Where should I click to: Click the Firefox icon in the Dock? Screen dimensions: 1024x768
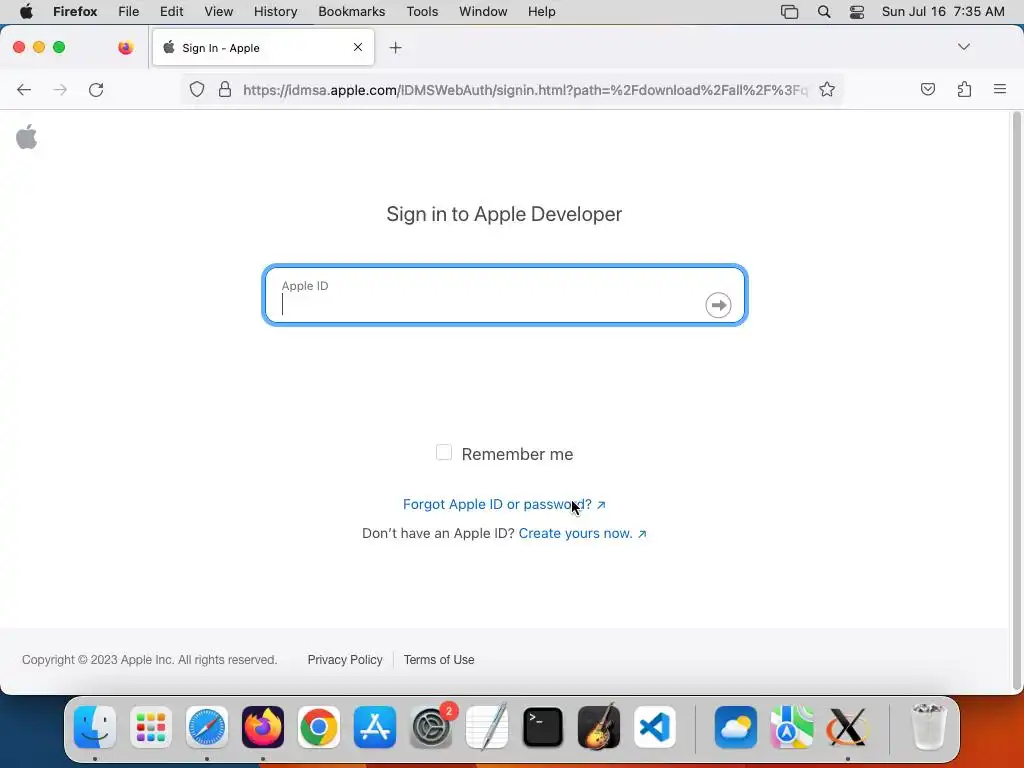pyautogui.click(x=263, y=727)
